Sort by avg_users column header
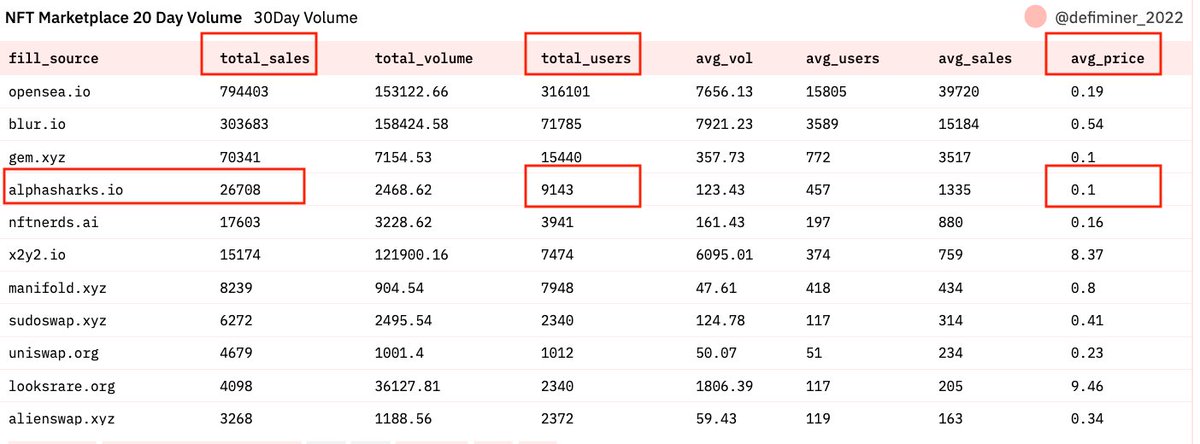 click(x=842, y=59)
